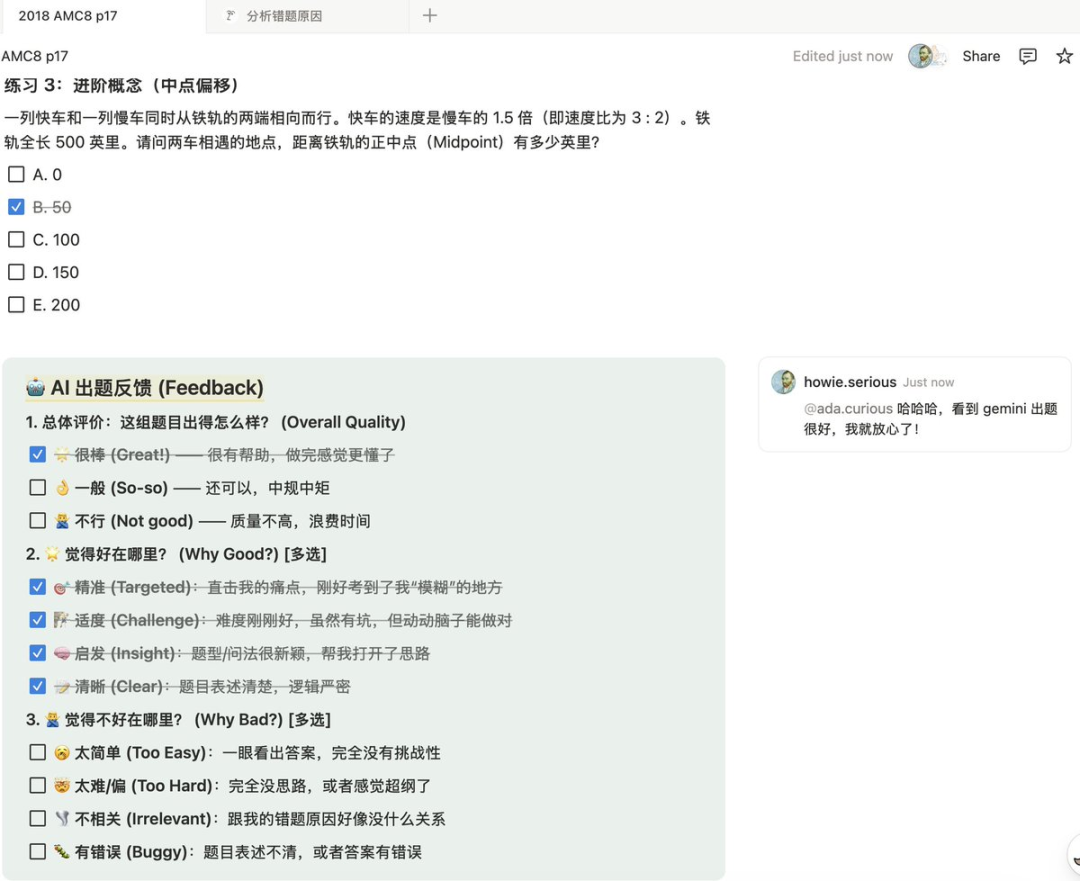Click the Share button

tap(981, 56)
